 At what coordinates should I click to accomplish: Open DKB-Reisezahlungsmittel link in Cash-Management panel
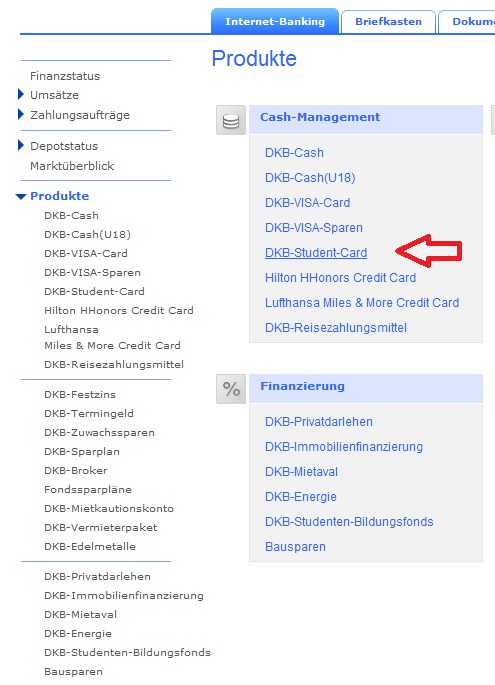(x=336, y=328)
